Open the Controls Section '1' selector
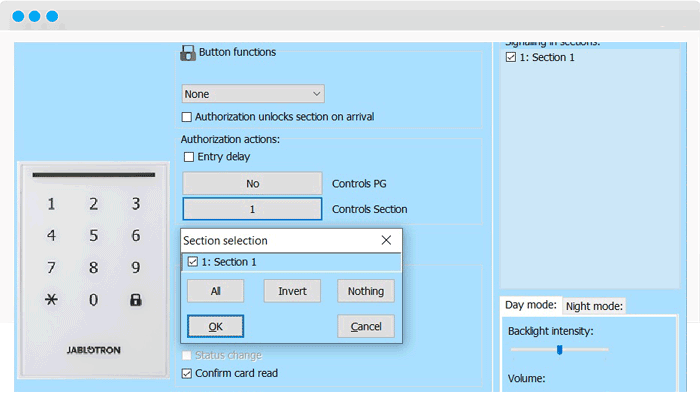Image resolution: width=700 pixels, height=408 pixels. [x=252, y=209]
